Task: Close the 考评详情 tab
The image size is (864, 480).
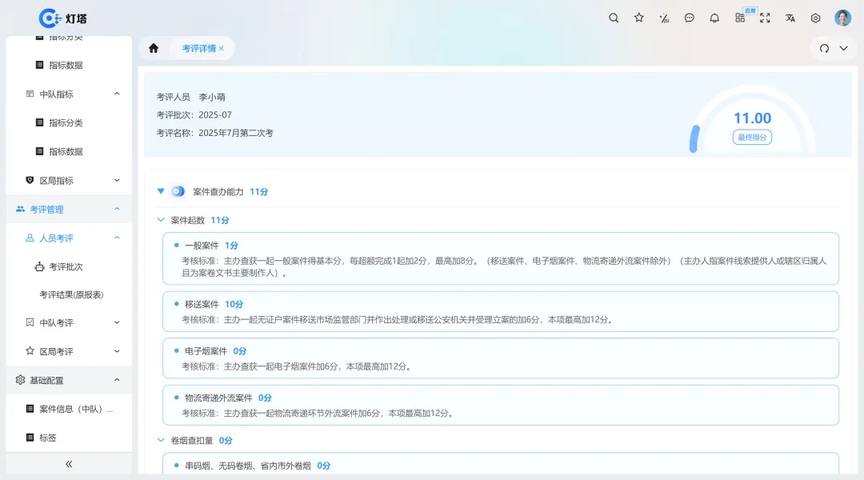Action: [221, 48]
